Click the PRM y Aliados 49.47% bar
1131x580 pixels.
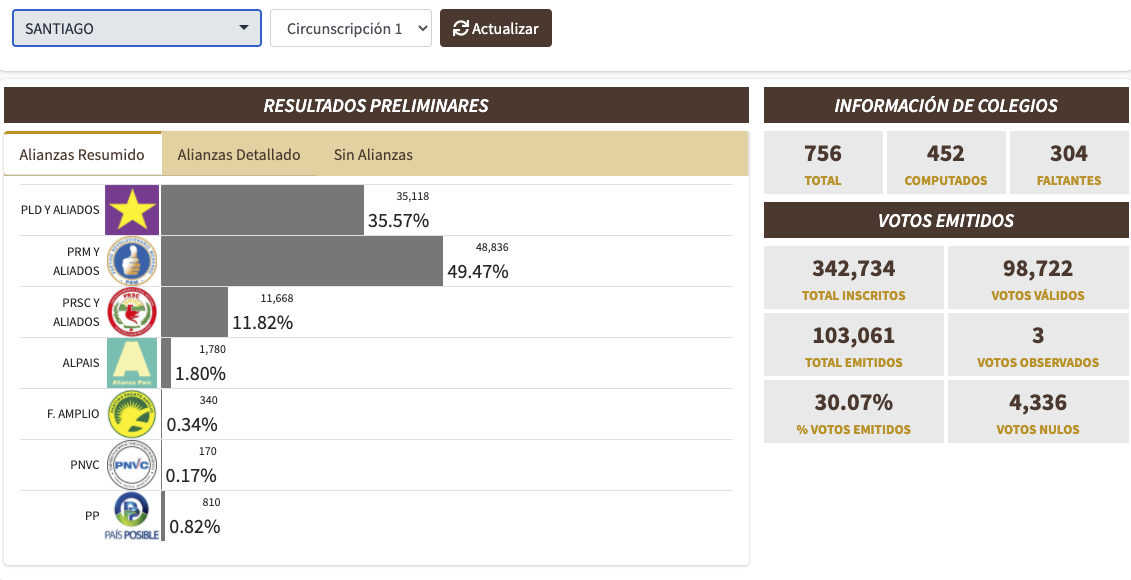pos(302,261)
